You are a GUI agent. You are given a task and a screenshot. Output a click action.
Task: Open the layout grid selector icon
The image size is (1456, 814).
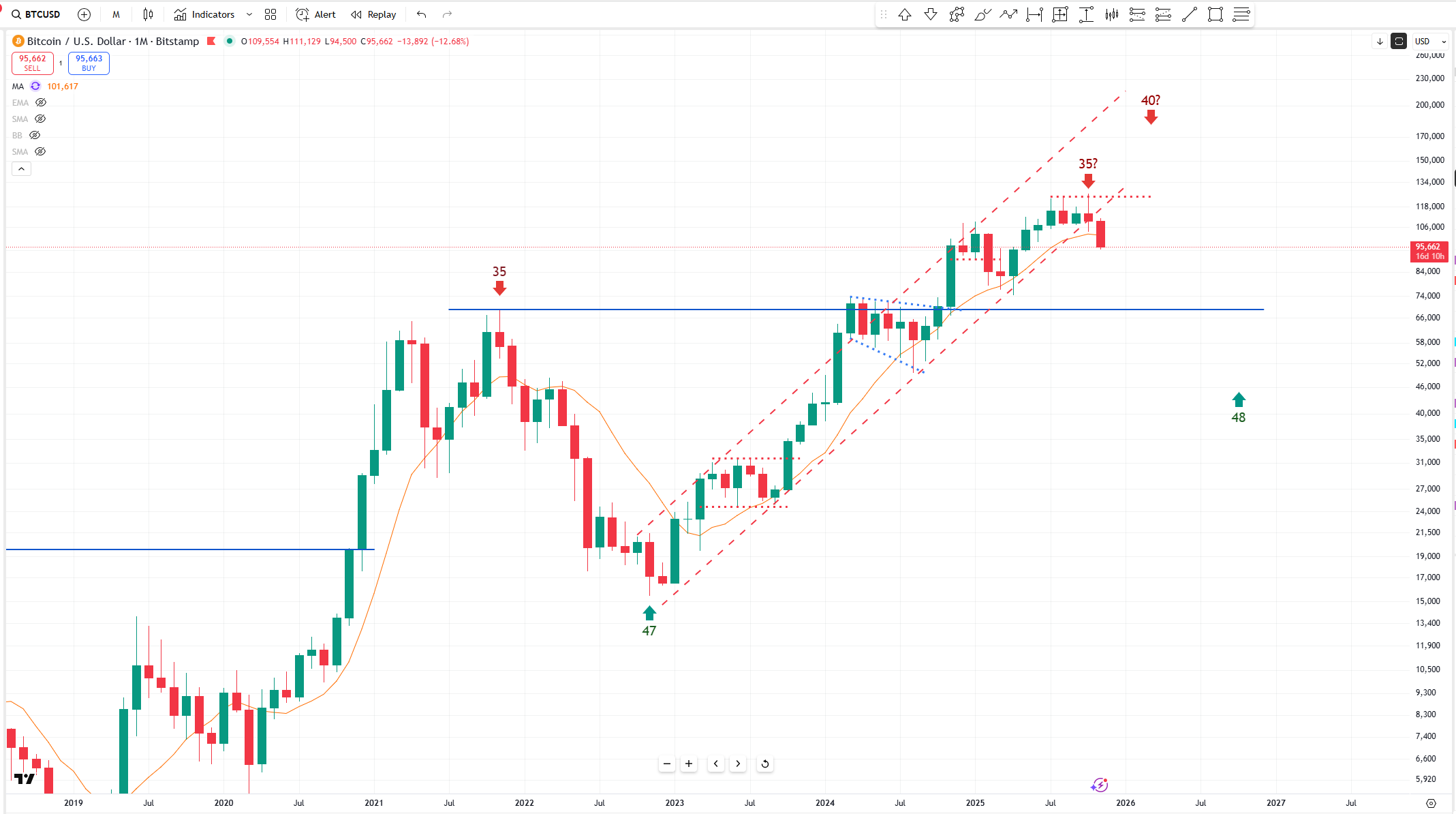pos(270,14)
